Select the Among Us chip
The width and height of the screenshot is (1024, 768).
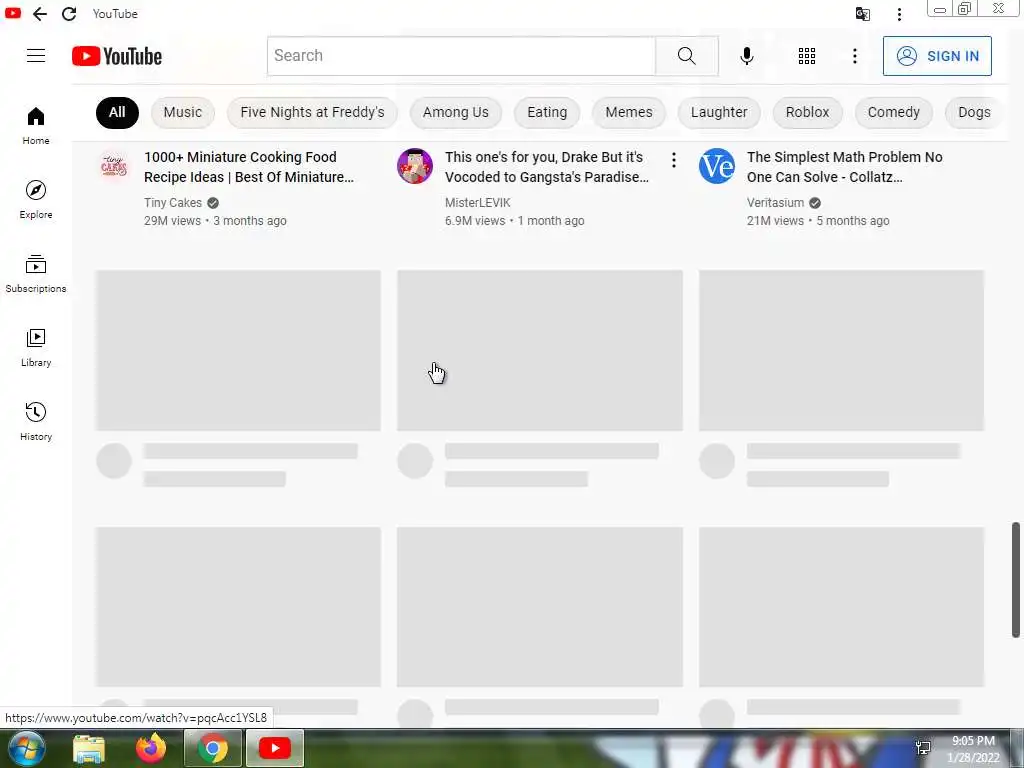tap(455, 112)
